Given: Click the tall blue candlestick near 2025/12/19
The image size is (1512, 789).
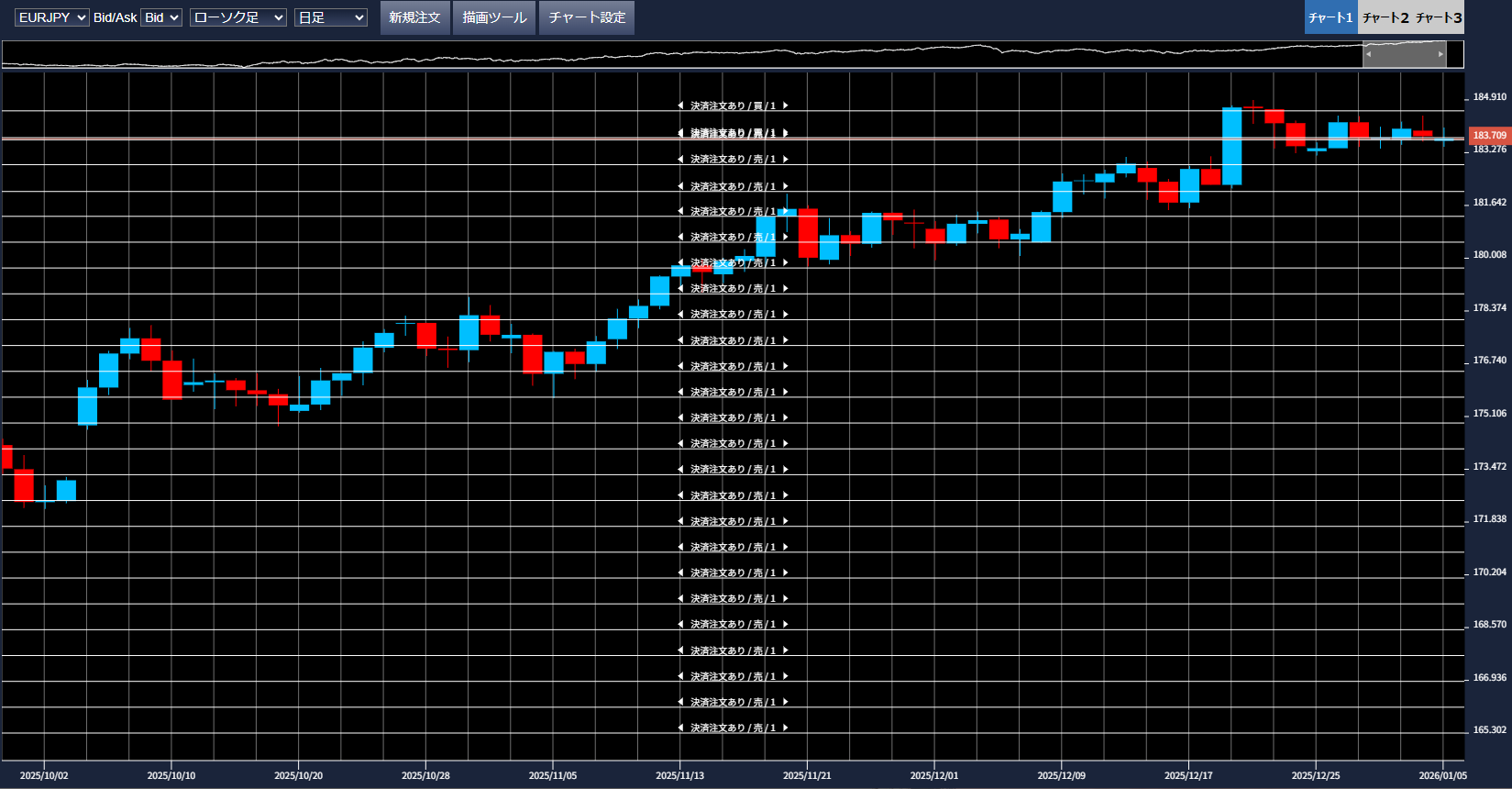Looking at the screenshot, I should point(1231,147).
